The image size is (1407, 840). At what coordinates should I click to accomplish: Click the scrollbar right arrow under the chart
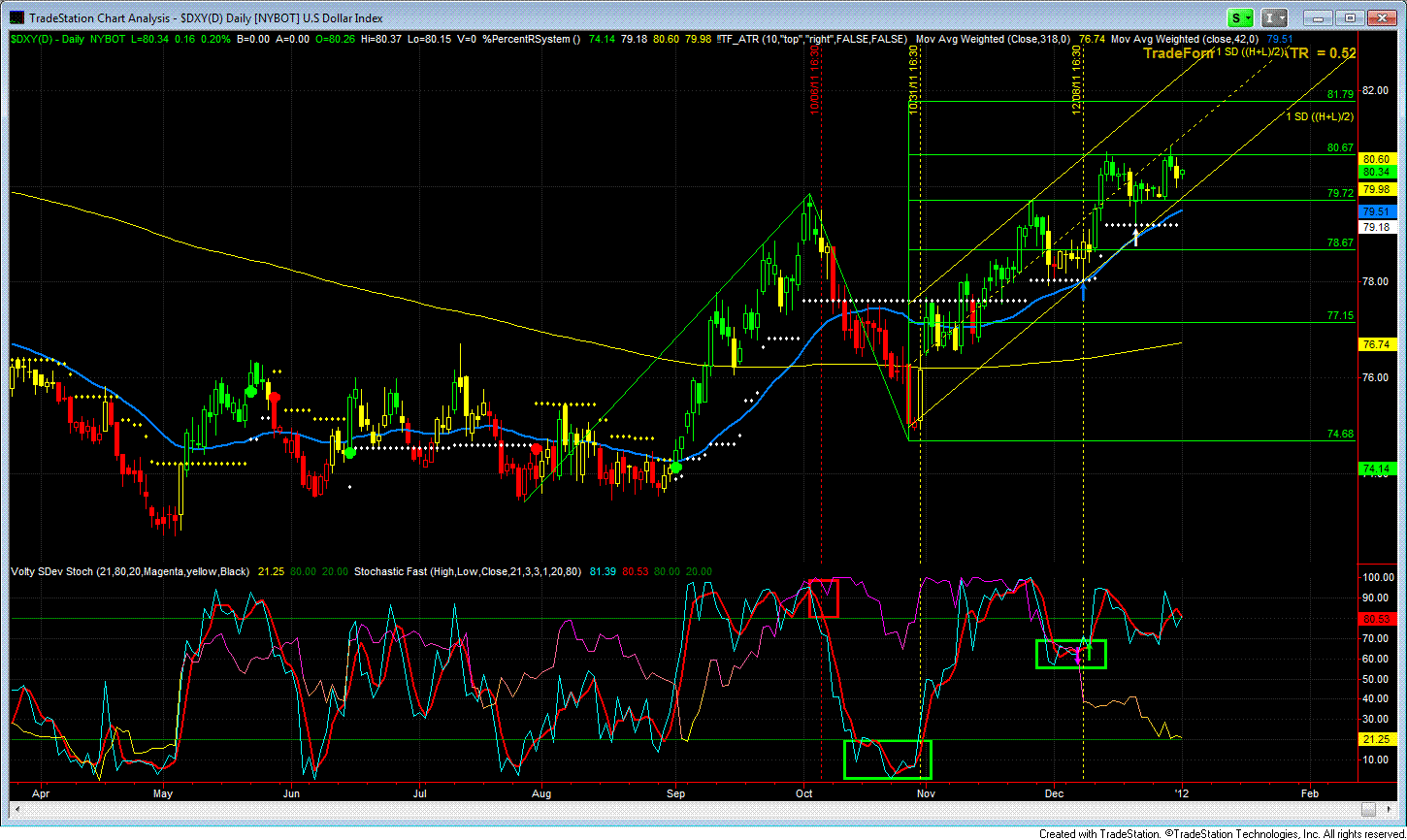click(1387, 807)
